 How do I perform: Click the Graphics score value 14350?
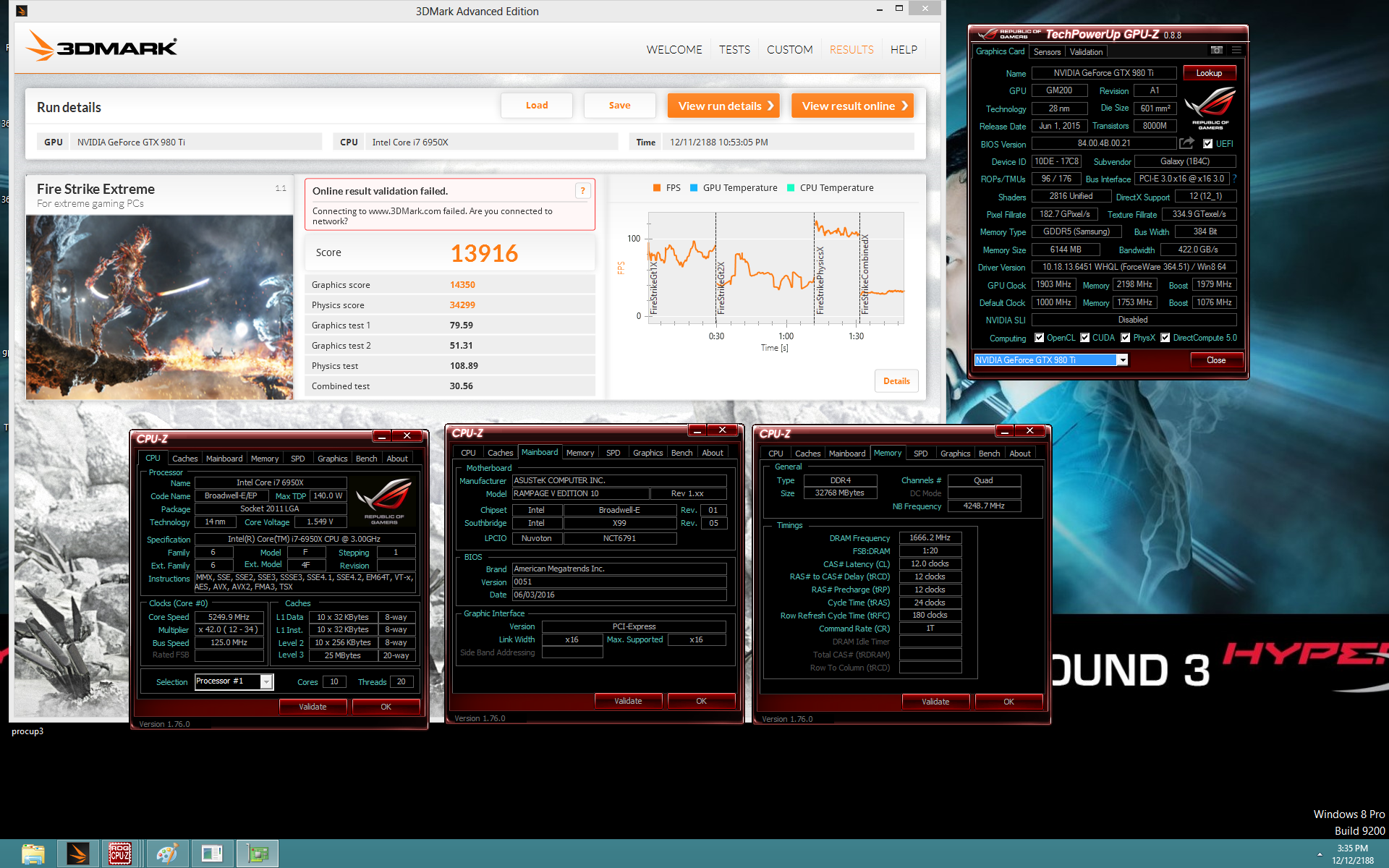click(462, 285)
